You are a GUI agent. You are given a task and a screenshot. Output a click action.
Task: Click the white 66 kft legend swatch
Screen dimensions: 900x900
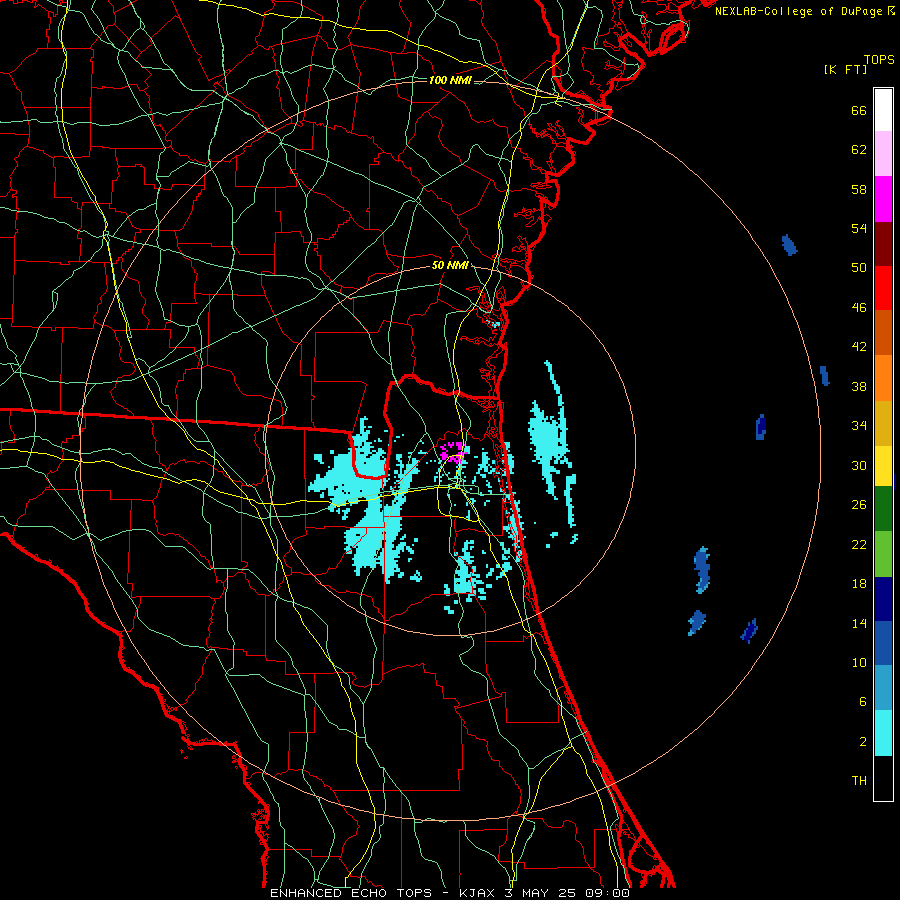[883, 110]
